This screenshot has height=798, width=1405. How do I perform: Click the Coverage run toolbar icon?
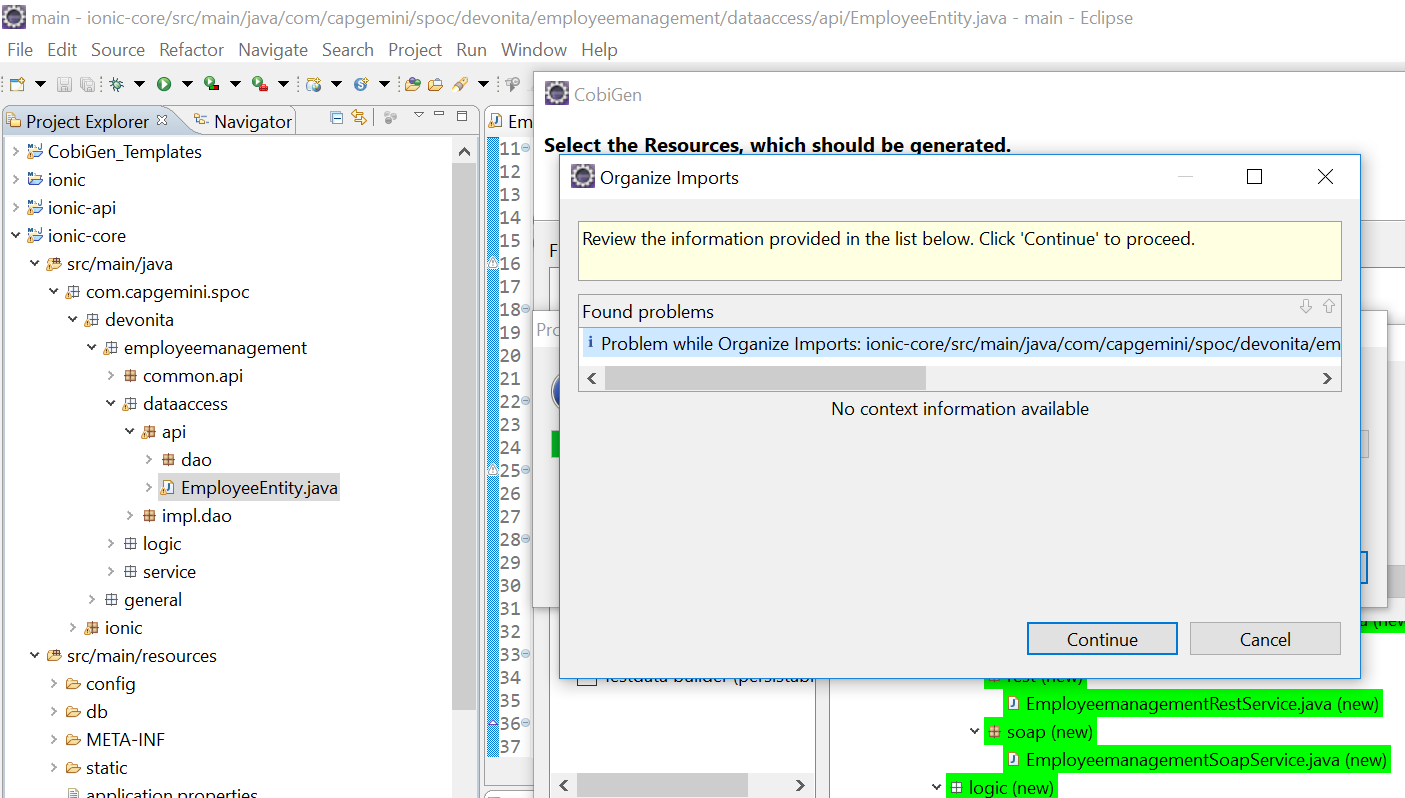tap(211, 85)
